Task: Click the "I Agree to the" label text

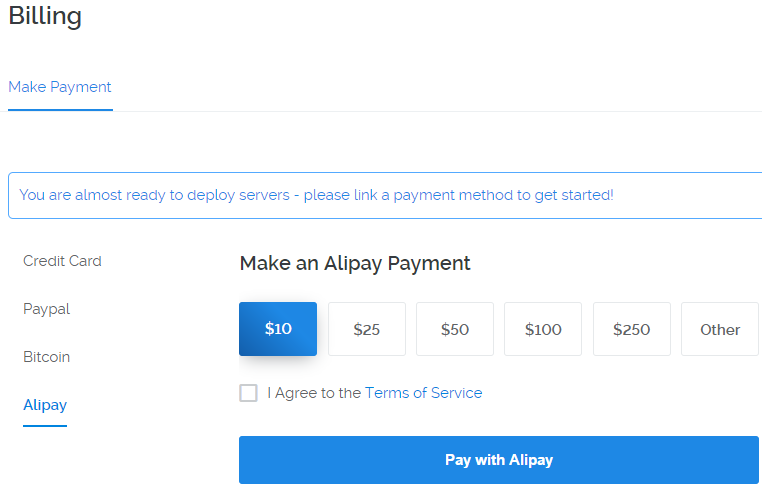Action: 314,393
